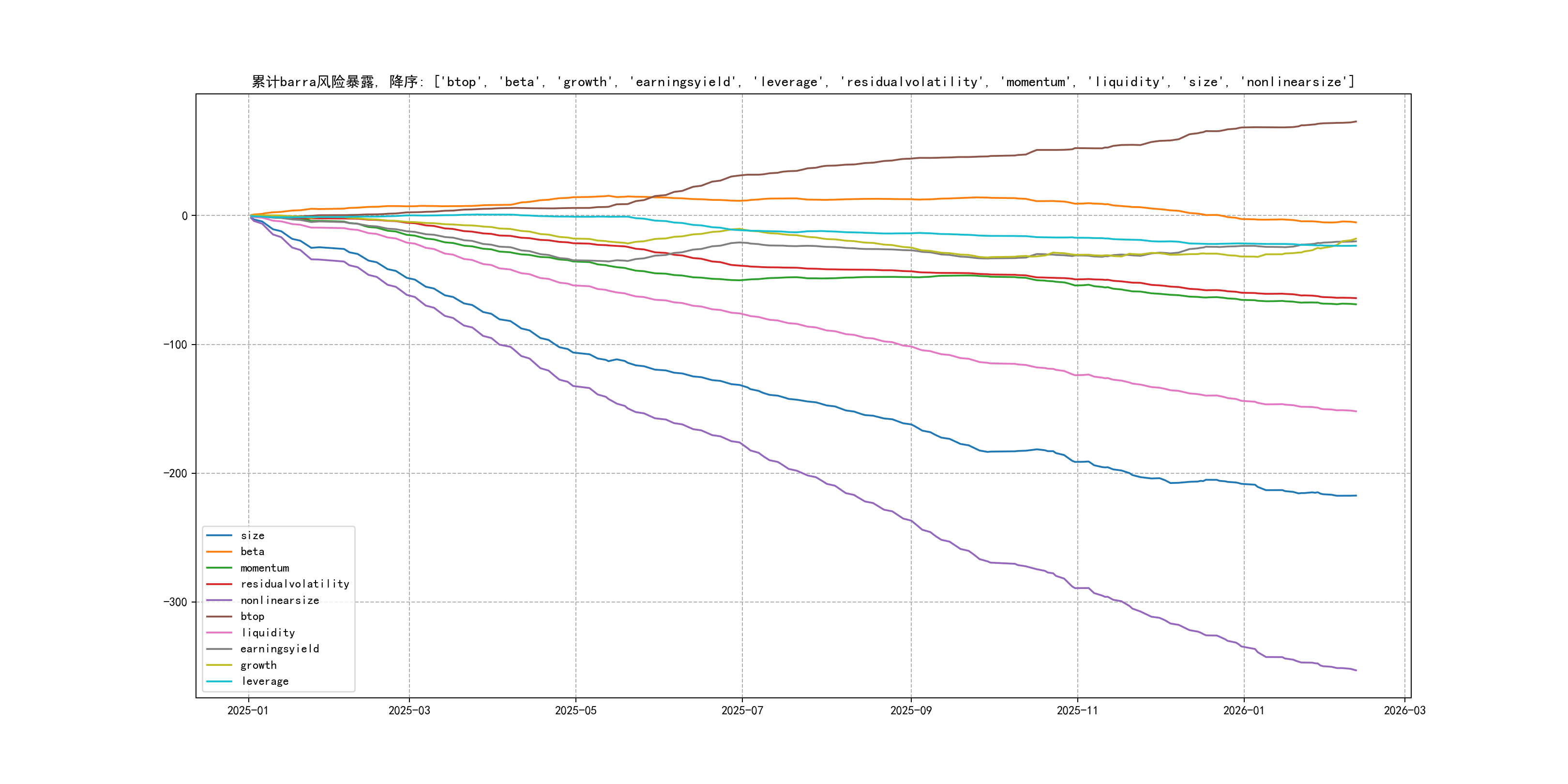Click the -100 y-axis tick label
This screenshot has height=784, width=1568.
click(175, 345)
